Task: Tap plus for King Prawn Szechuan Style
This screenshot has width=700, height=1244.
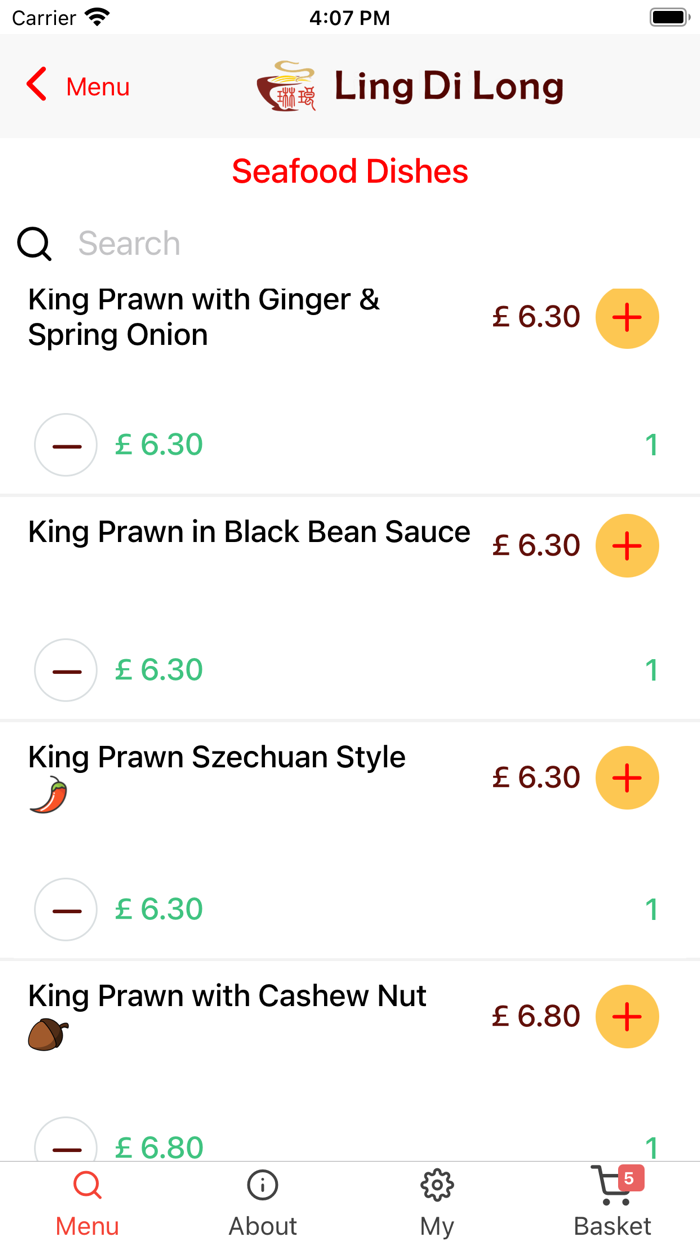Action: tap(627, 778)
